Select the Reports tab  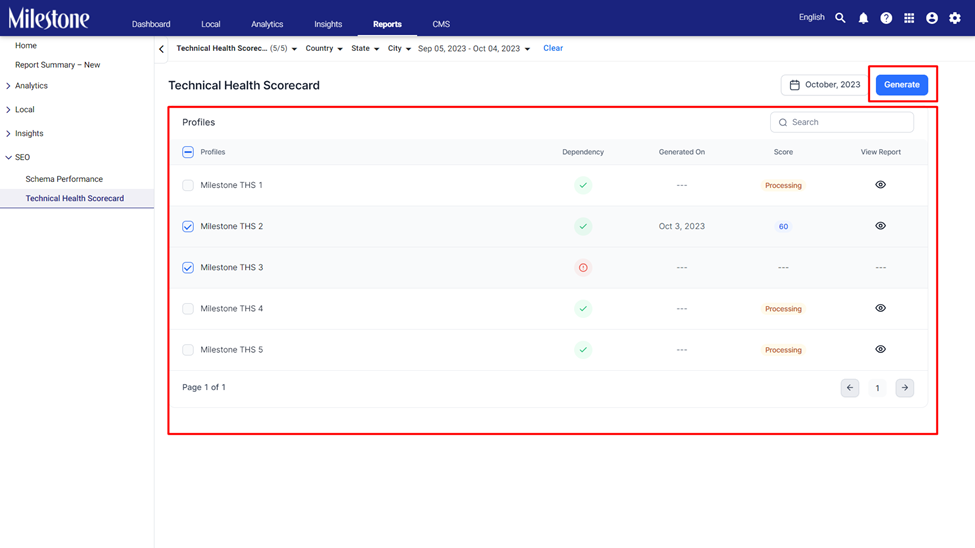pyautogui.click(x=387, y=24)
